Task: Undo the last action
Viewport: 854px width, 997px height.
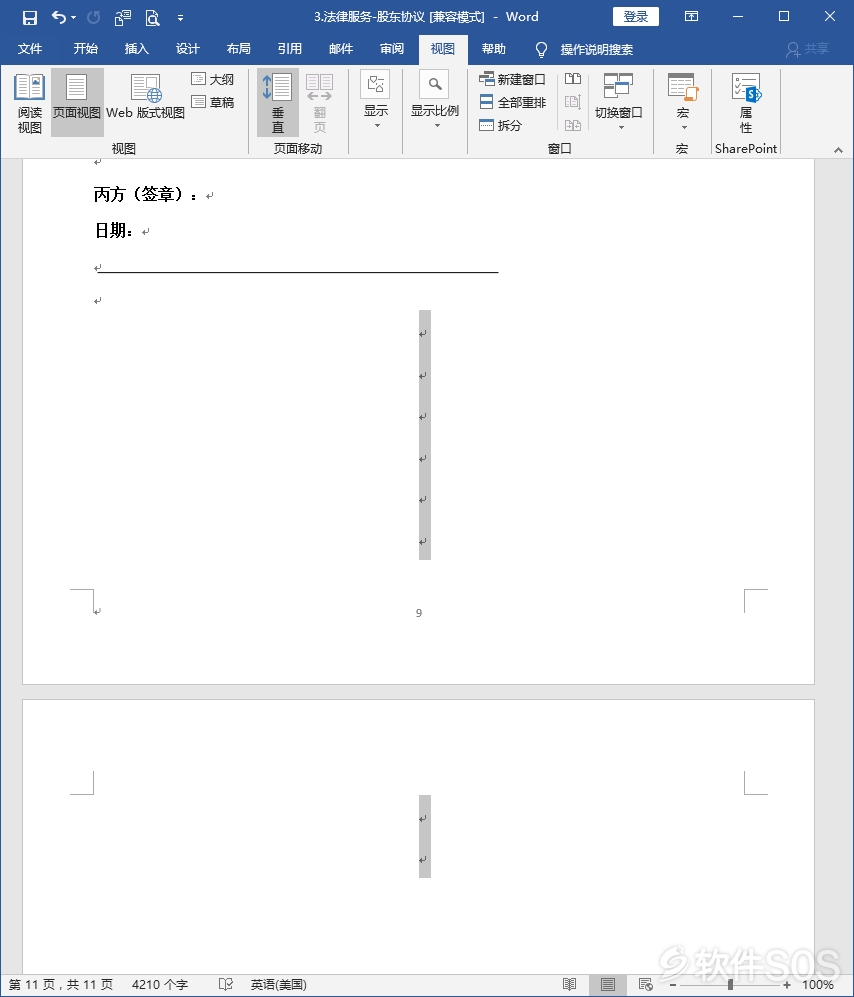Action: coord(58,17)
